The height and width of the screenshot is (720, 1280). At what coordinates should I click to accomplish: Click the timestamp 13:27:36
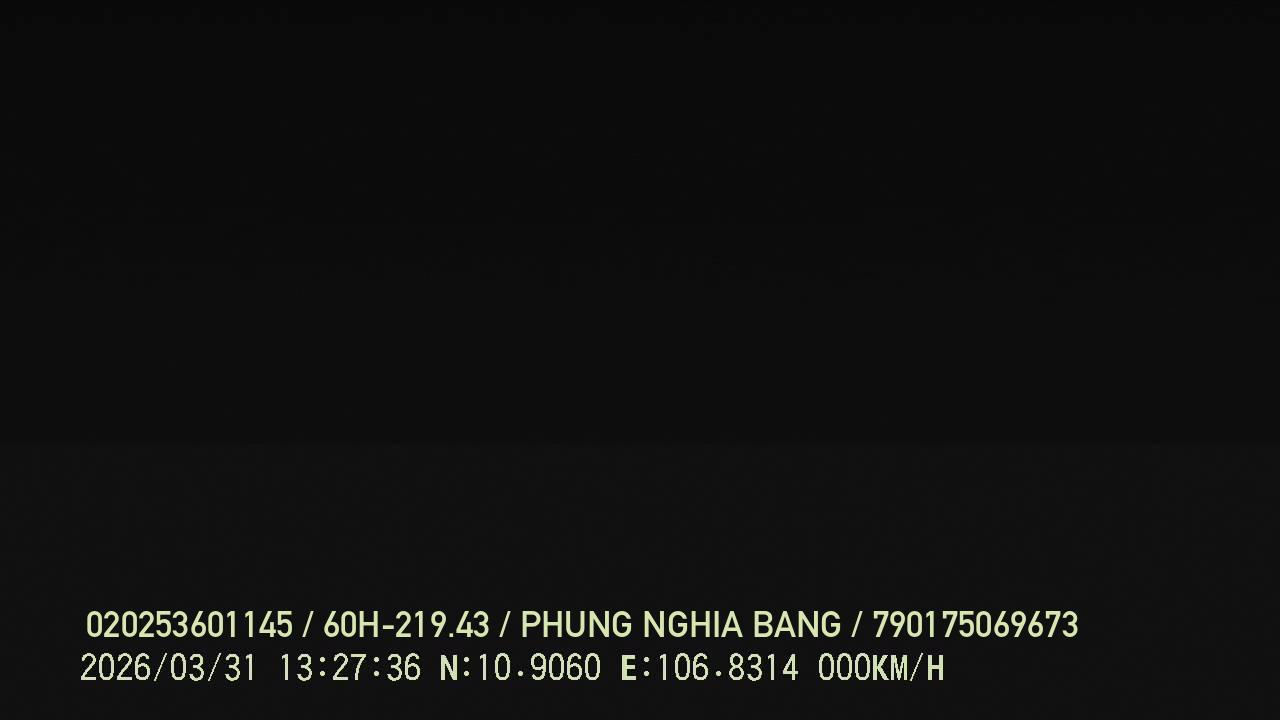pos(349,668)
